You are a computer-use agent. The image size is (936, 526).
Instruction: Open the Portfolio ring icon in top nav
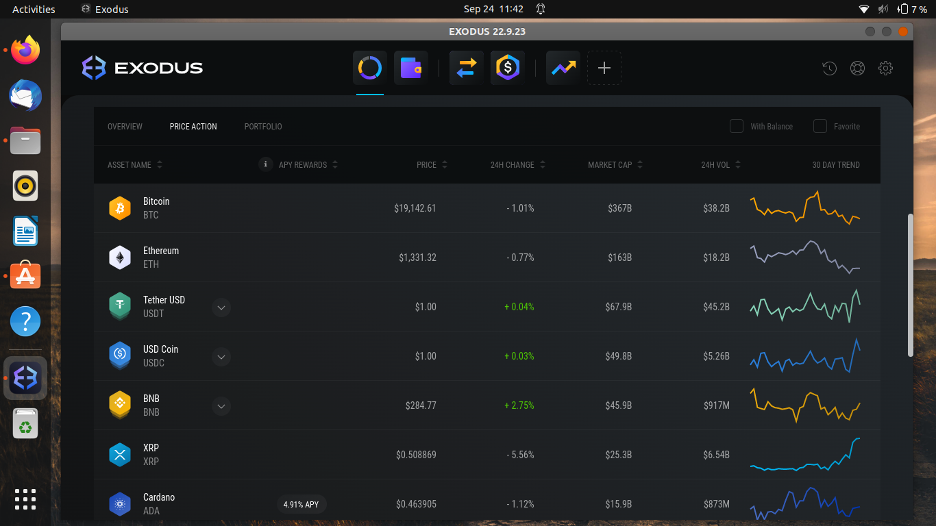[x=370, y=68]
